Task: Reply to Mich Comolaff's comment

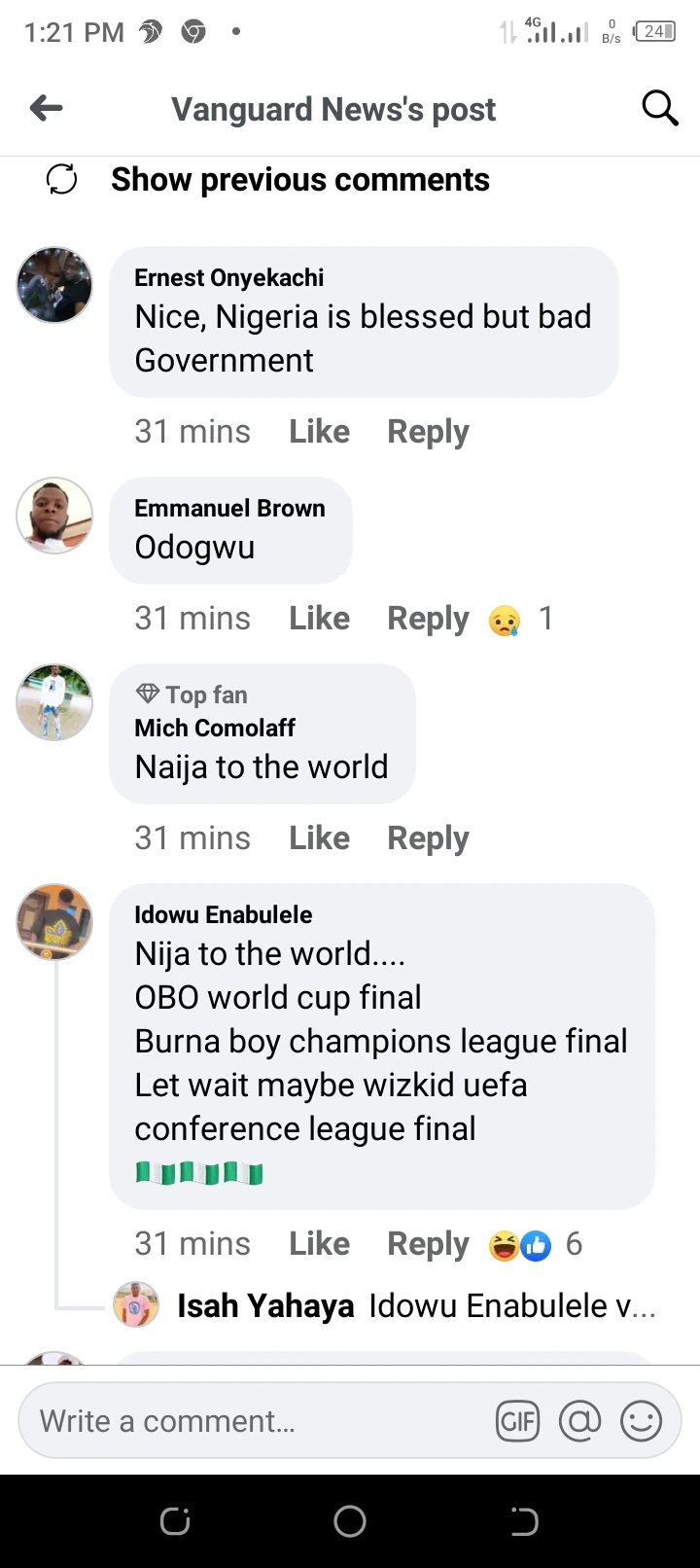Action: (x=428, y=837)
